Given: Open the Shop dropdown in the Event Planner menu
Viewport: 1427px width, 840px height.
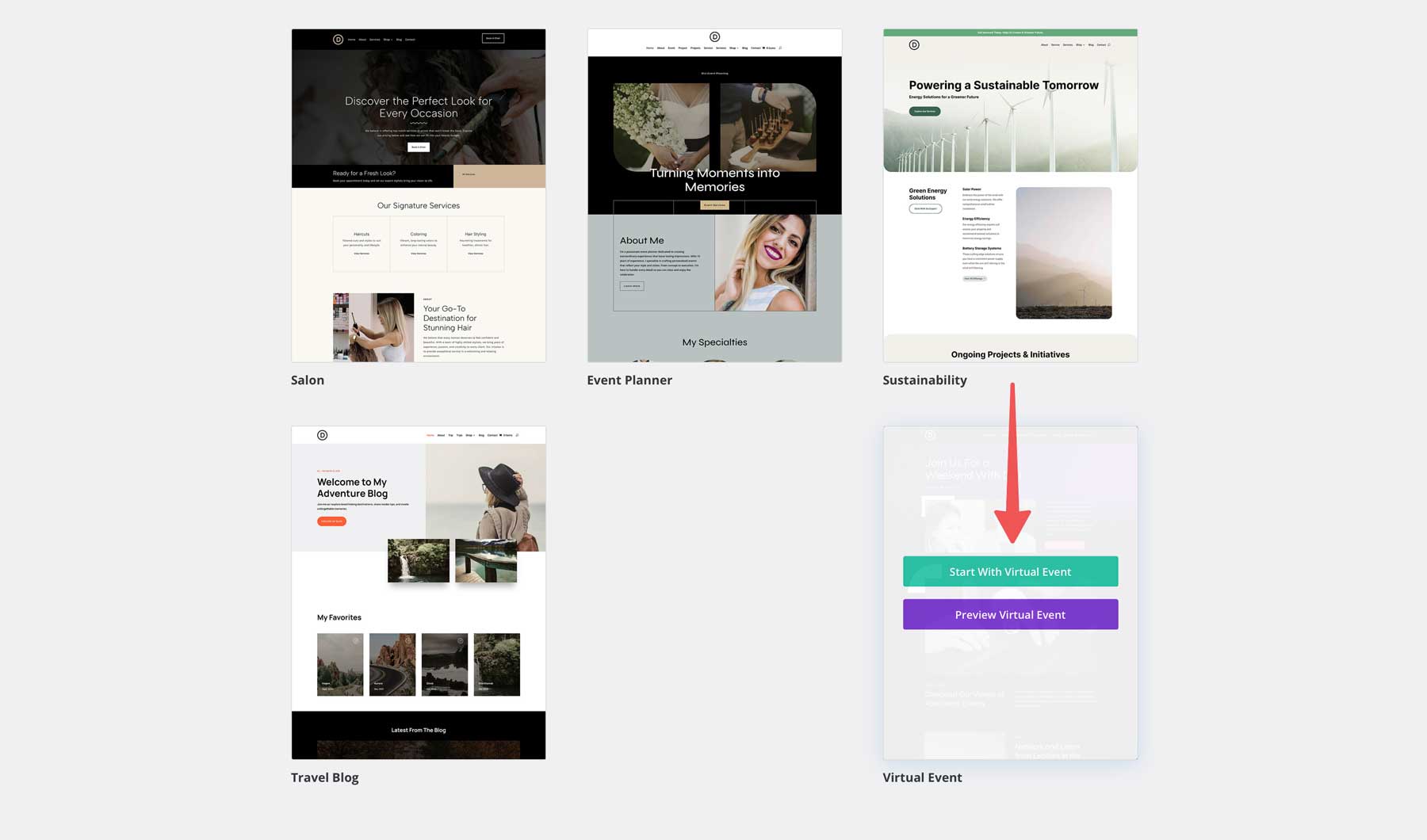Looking at the screenshot, I should tap(733, 48).
